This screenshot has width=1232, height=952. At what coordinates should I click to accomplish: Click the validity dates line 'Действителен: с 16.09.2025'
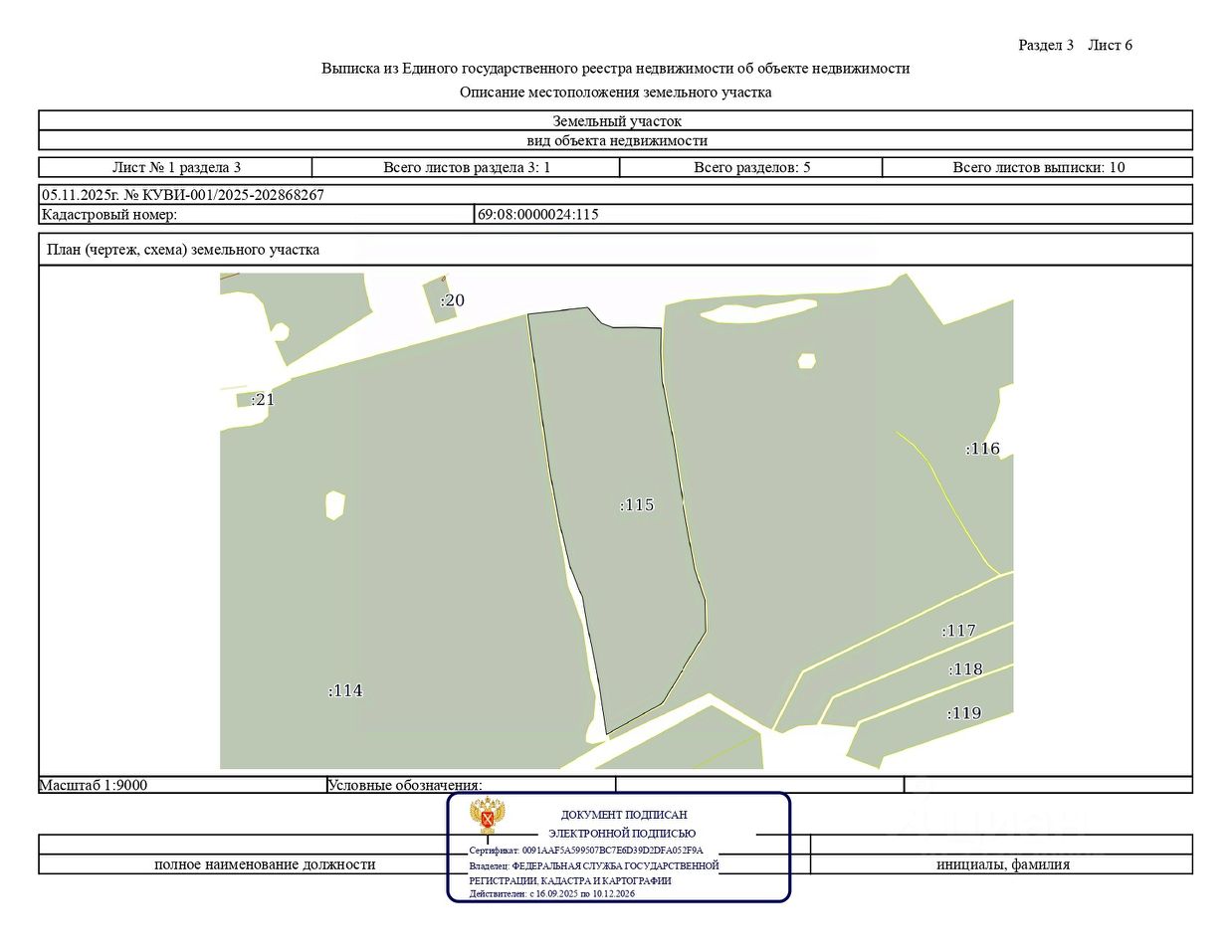pos(551,894)
